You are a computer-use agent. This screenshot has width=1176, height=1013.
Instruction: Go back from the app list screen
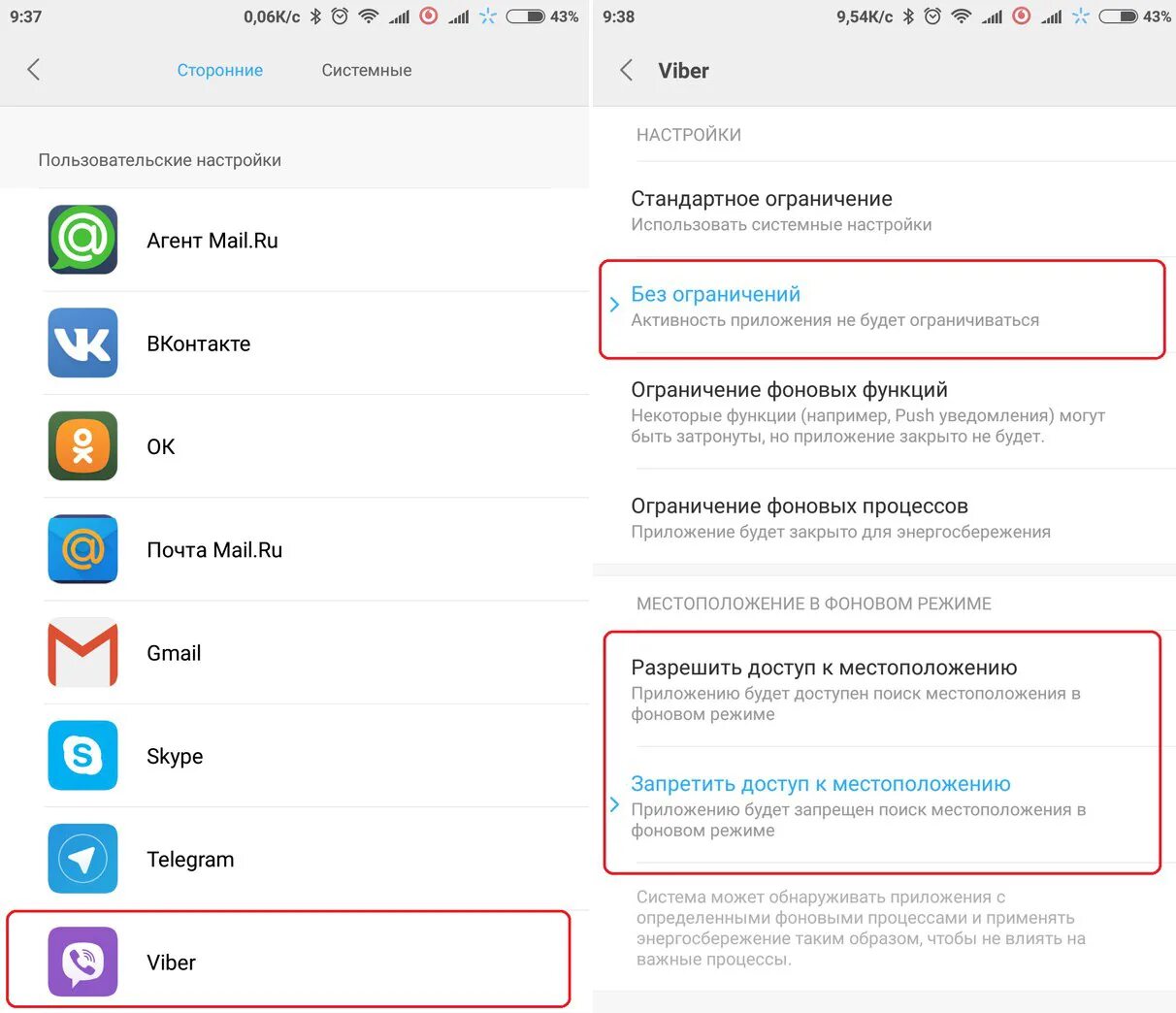click(34, 70)
